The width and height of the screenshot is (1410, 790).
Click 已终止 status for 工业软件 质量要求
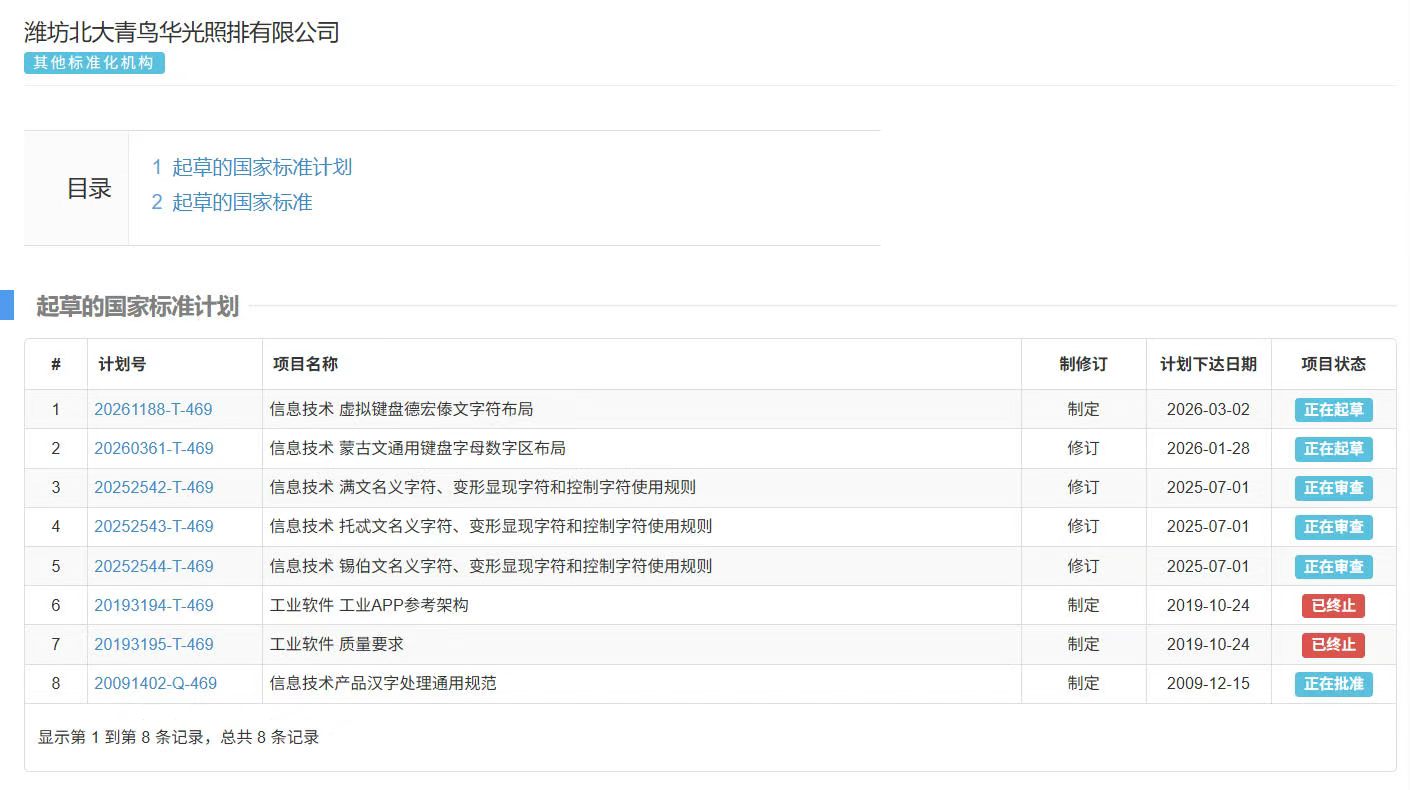tap(1333, 645)
